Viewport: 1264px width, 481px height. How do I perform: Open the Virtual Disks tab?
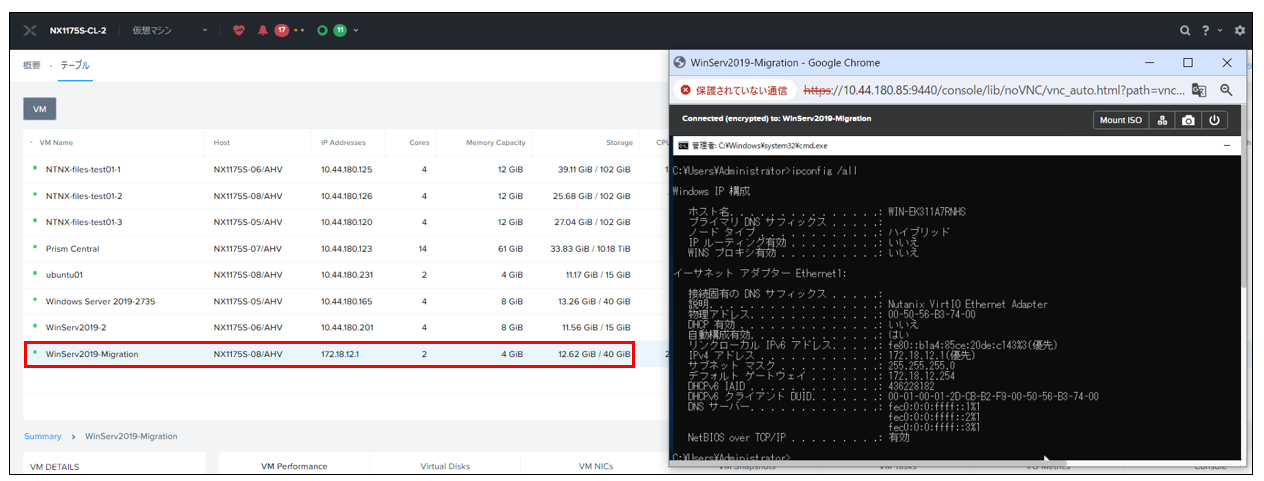click(x=445, y=466)
